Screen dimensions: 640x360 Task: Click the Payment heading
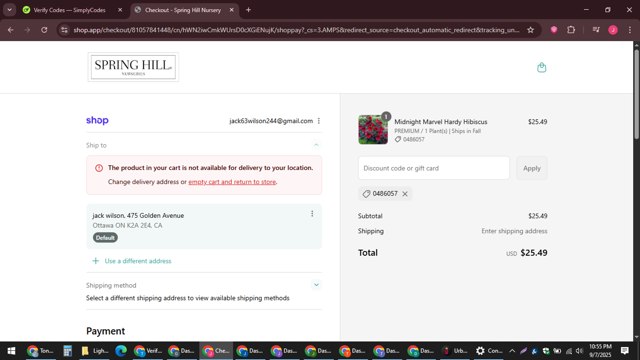pos(105,331)
